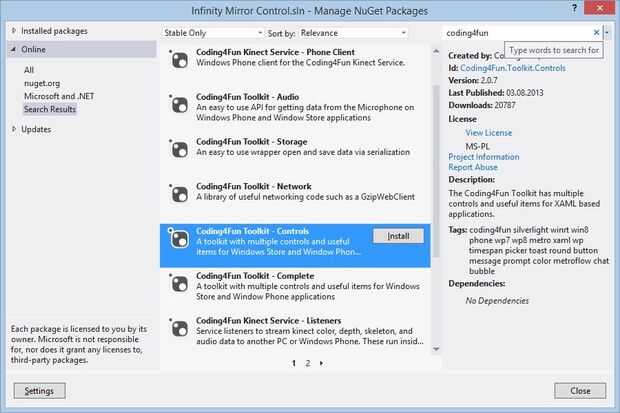Click the No Dependencies text
Screen dimensions: 620x413
(497, 301)
